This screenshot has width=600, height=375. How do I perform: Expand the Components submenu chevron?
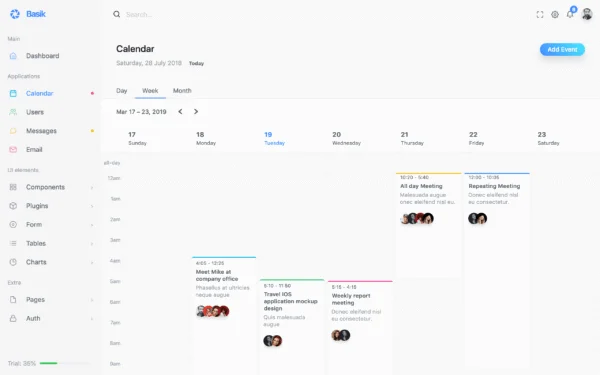tap(92, 188)
